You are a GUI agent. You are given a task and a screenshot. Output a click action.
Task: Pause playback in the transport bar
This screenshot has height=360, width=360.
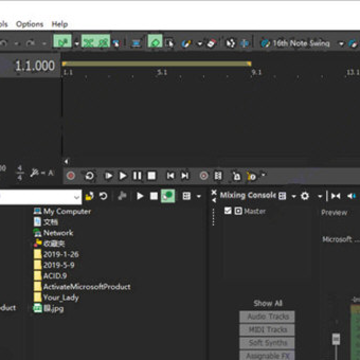tap(137, 176)
